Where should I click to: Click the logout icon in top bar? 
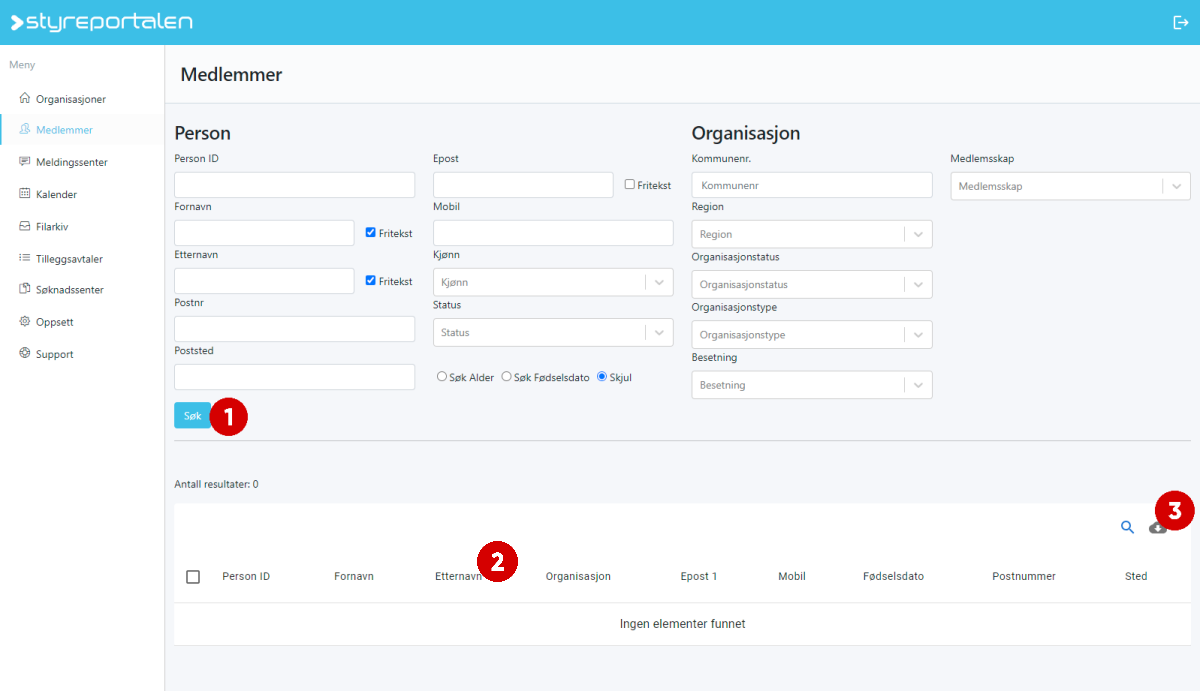point(1180,23)
